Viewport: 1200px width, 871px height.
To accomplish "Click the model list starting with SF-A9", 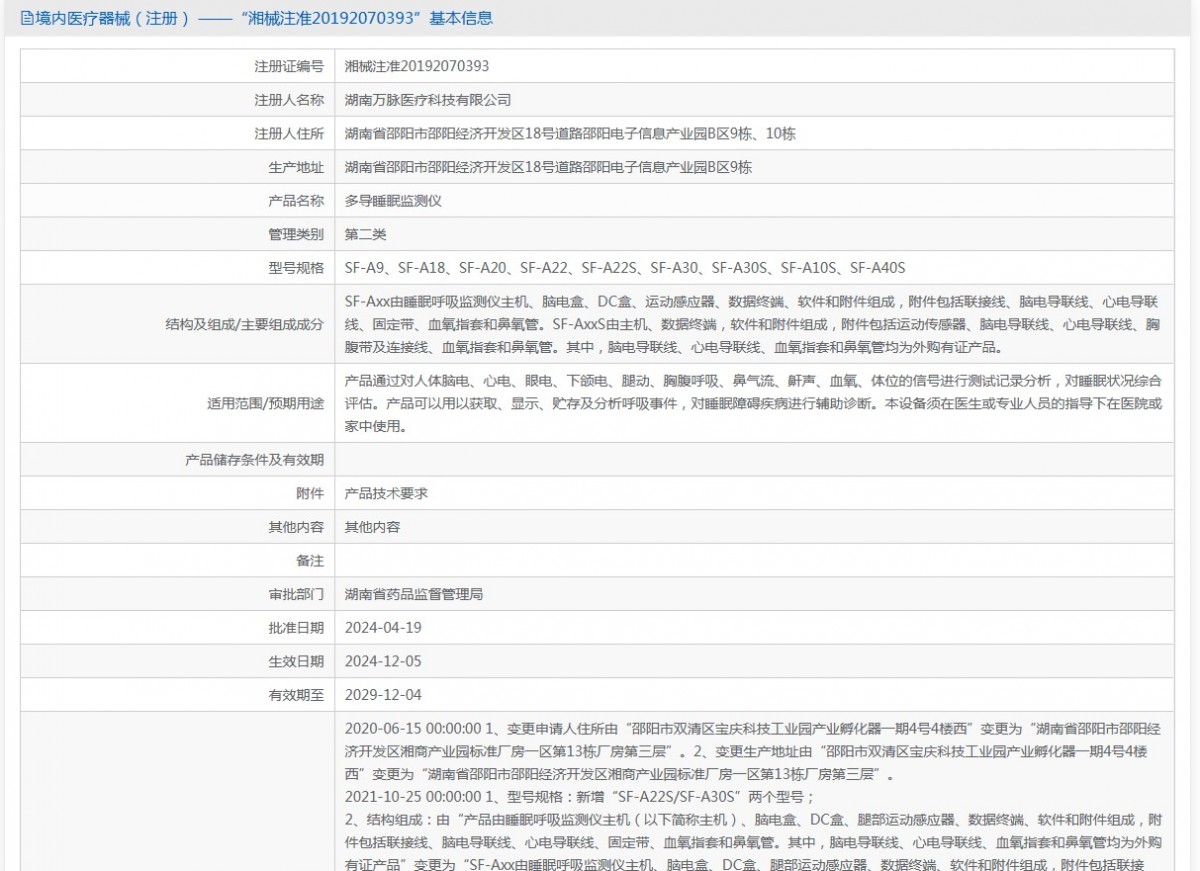I will point(624,268).
